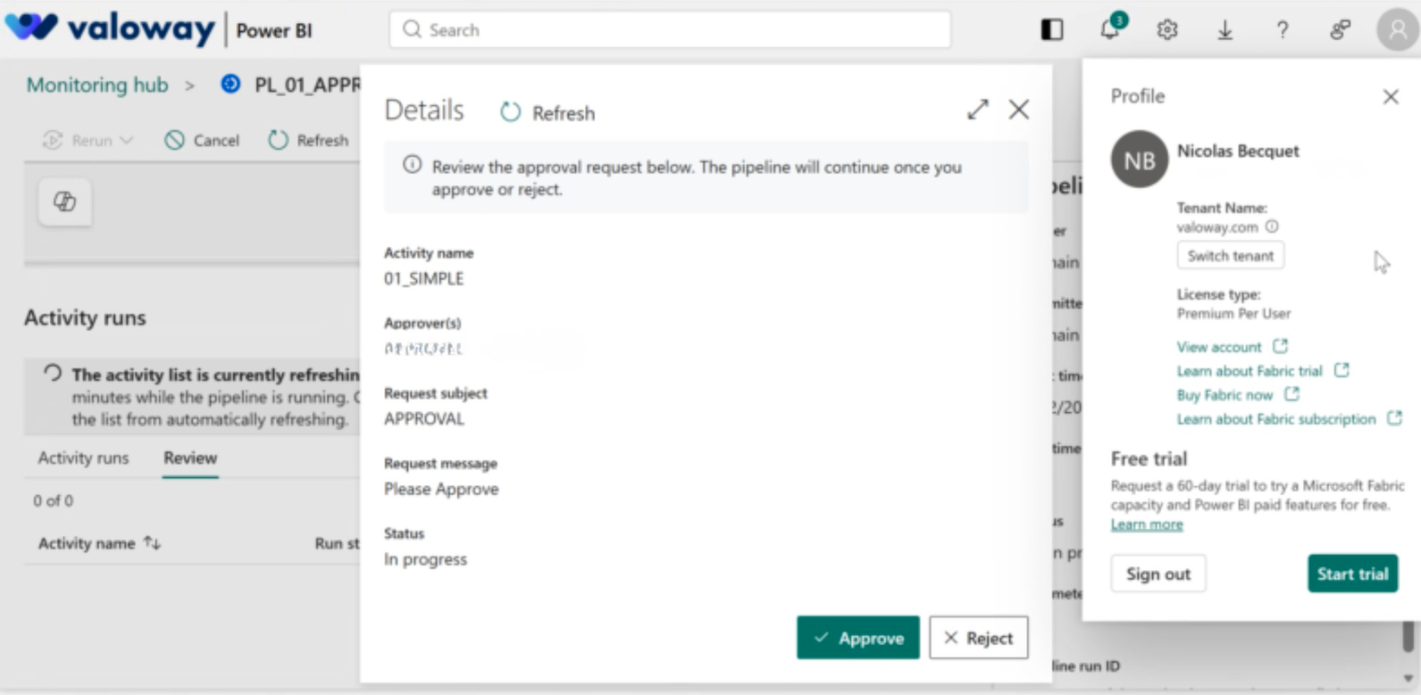Image resolution: width=1421 pixels, height=695 pixels.
Task: Open the Rerun dropdown
Action: [88, 141]
